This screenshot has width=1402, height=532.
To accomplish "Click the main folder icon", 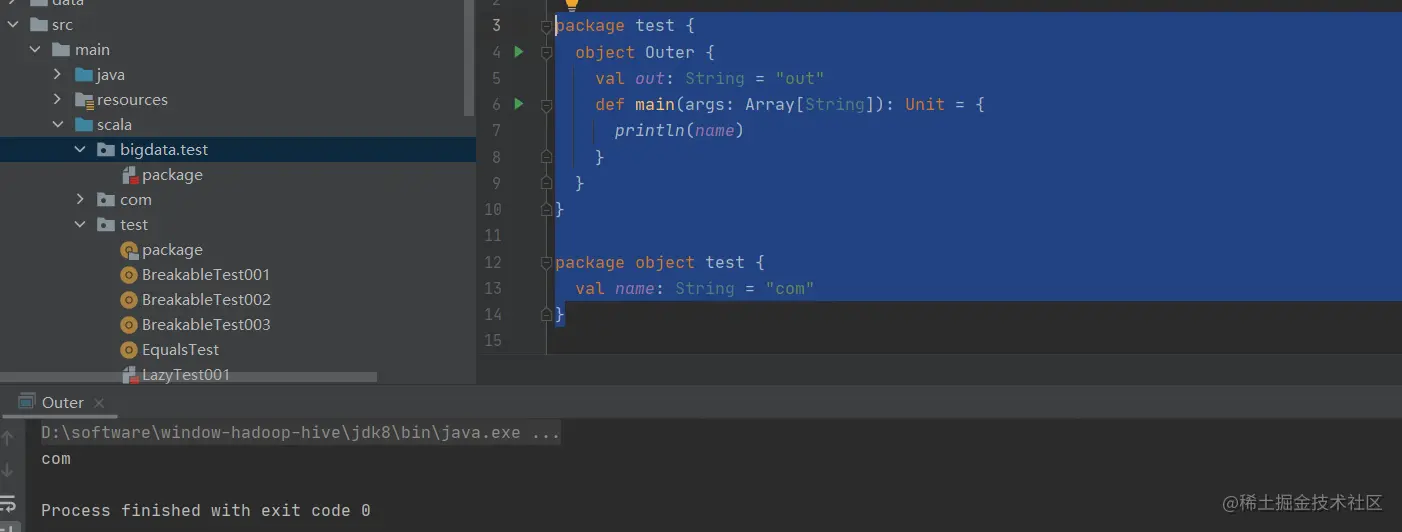I will pyautogui.click(x=61, y=50).
